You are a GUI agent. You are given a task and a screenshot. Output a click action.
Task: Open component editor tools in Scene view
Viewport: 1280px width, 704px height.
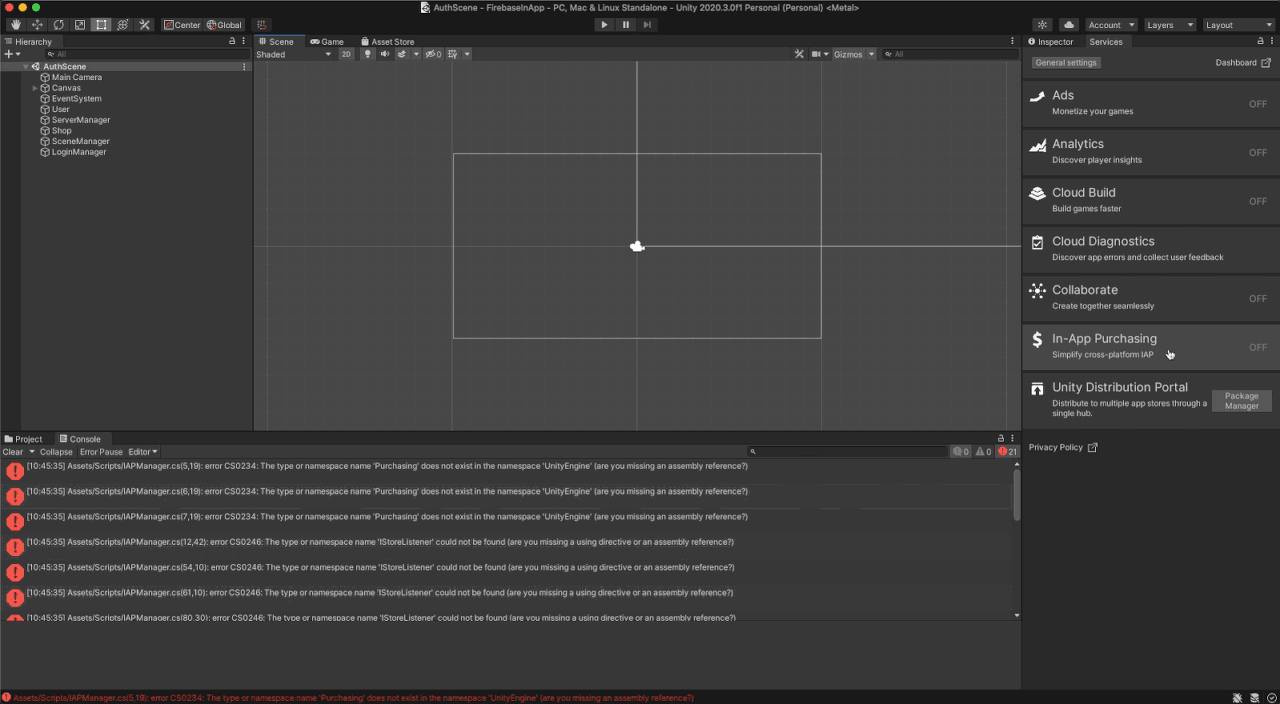[799, 54]
